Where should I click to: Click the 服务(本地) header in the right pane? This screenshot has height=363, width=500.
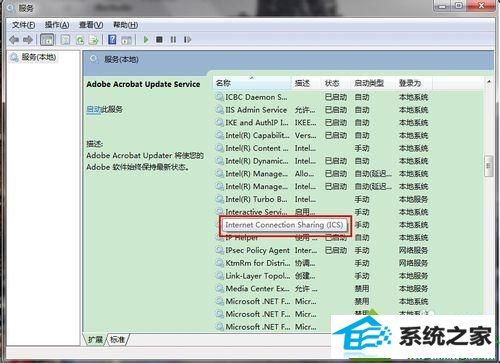(x=121, y=60)
